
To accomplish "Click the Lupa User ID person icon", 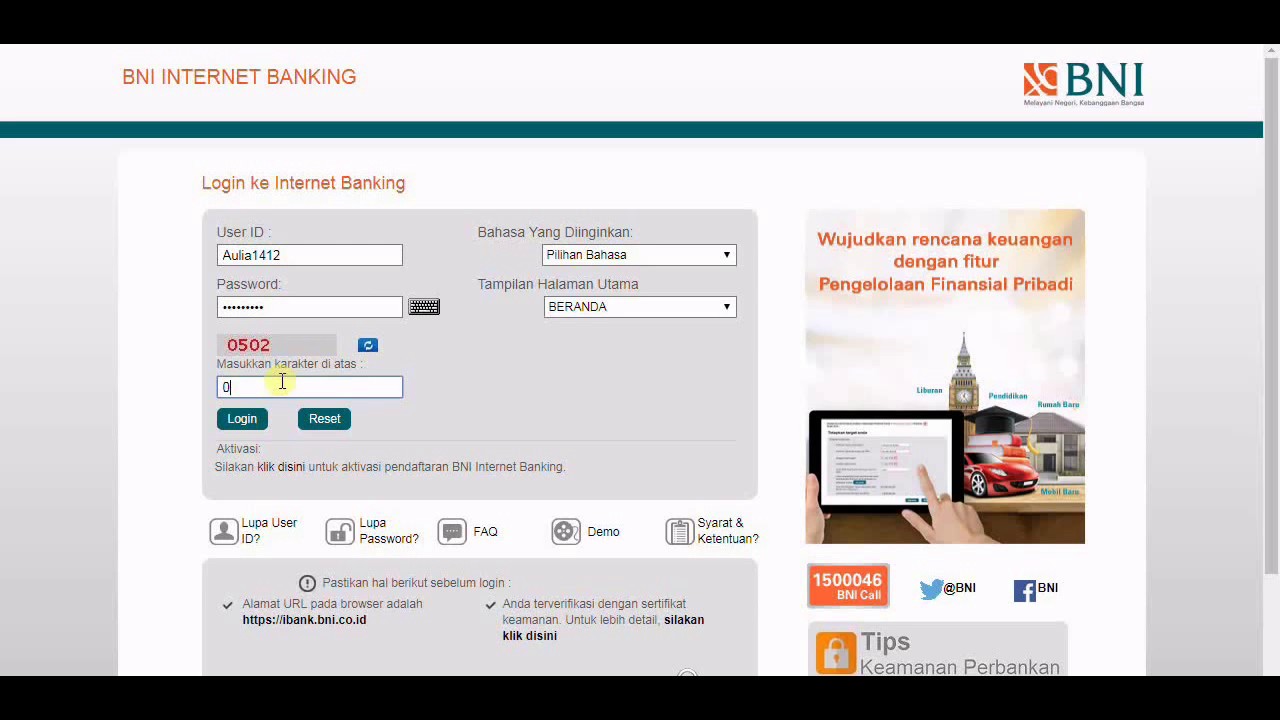I will click(x=224, y=531).
